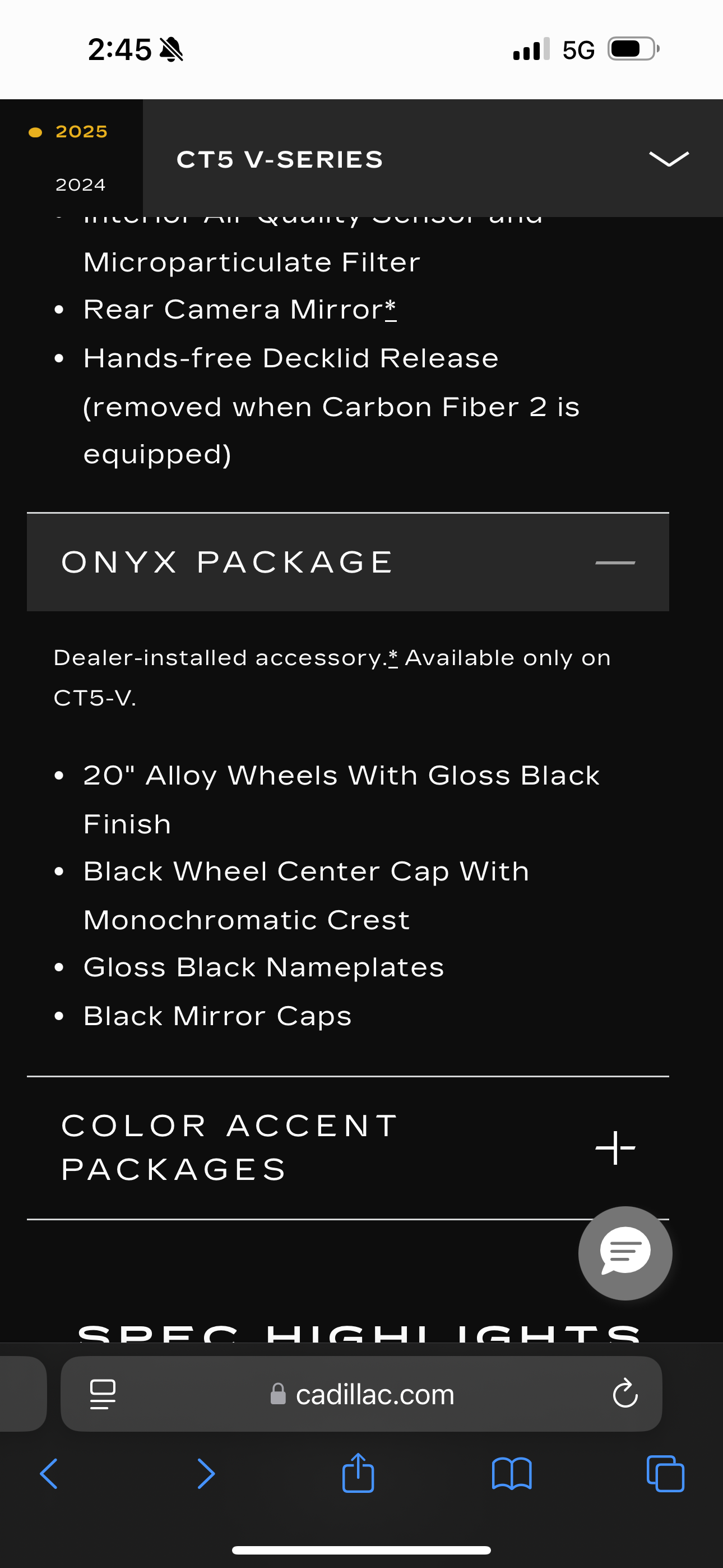The image size is (723, 1568).
Task: Show all open Safari tabs
Action: pyautogui.click(x=665, y=1474)
